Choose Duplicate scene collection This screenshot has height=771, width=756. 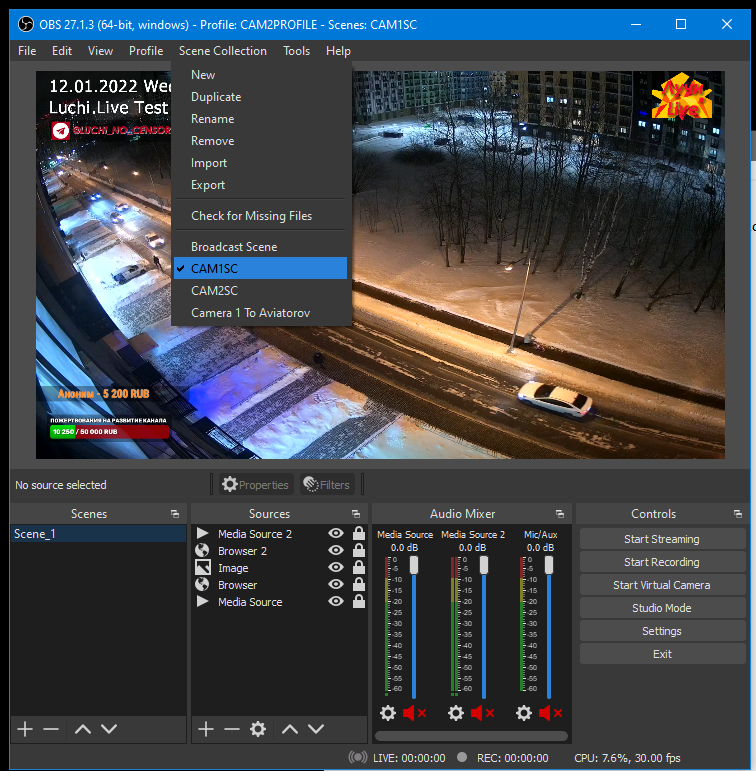pyautogui.click(x=260, y=97)
